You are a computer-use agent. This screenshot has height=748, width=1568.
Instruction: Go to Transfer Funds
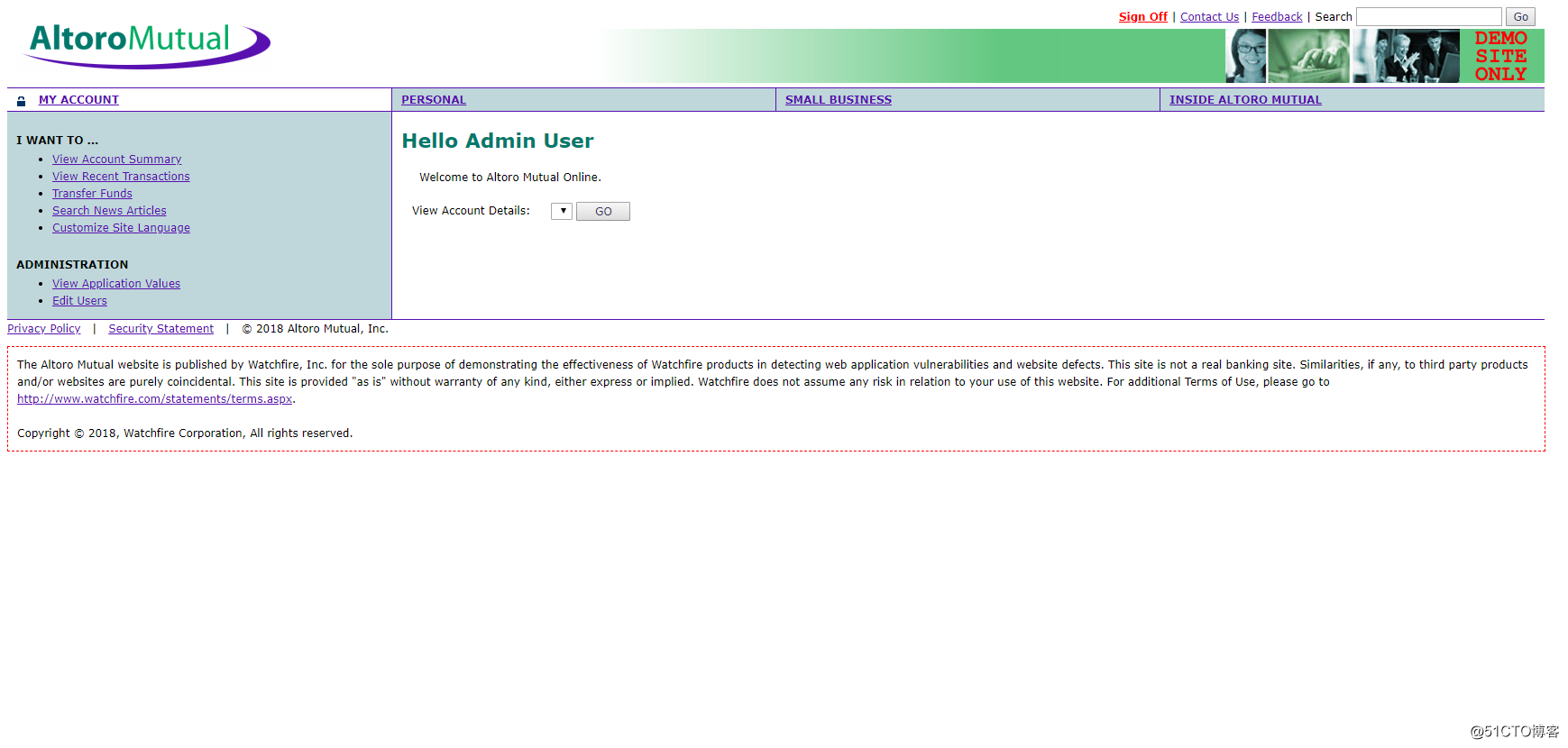tap(92, 194)
